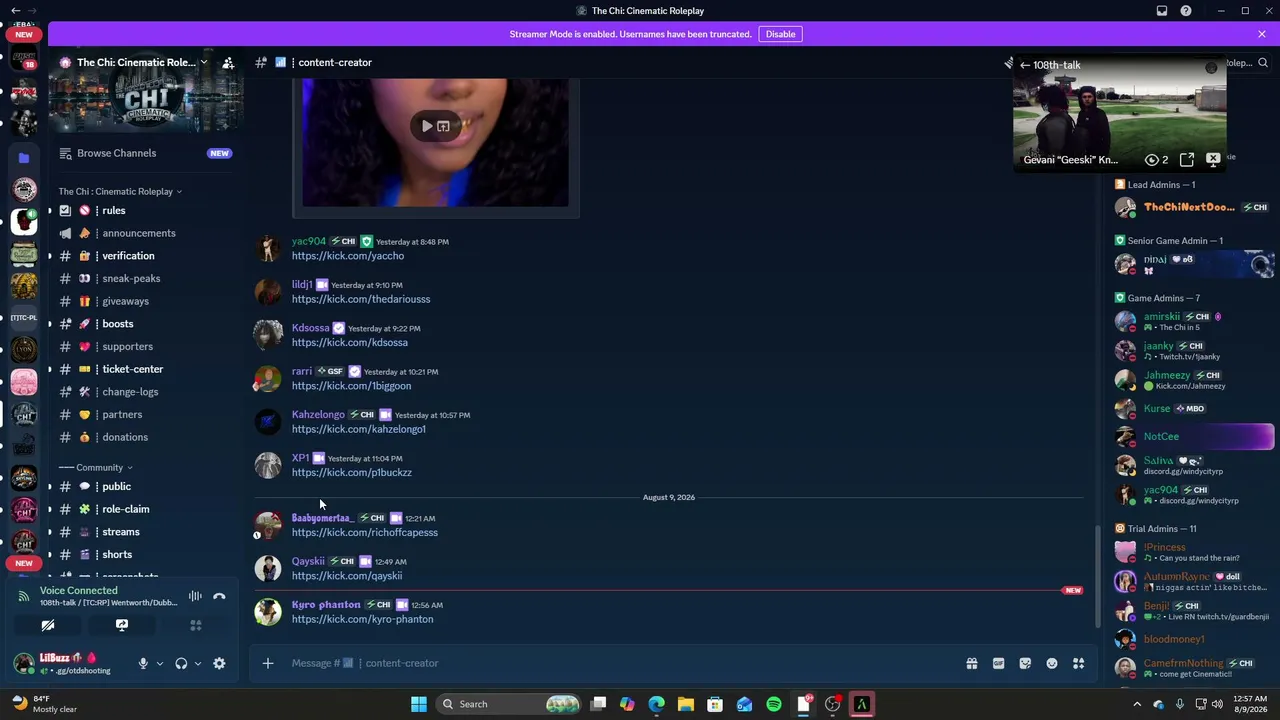Open the attachment plus menu
This screenshot has height=720, width=1280.
268,663
